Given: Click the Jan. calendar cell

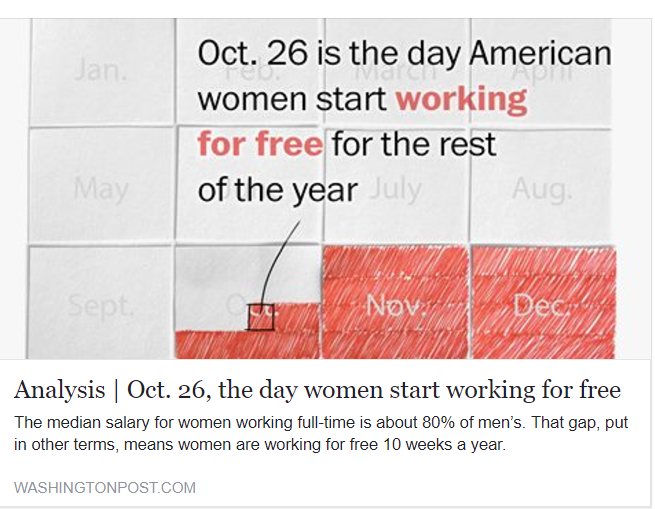Looking at the screenshot, I should click(x=102, y=71).
